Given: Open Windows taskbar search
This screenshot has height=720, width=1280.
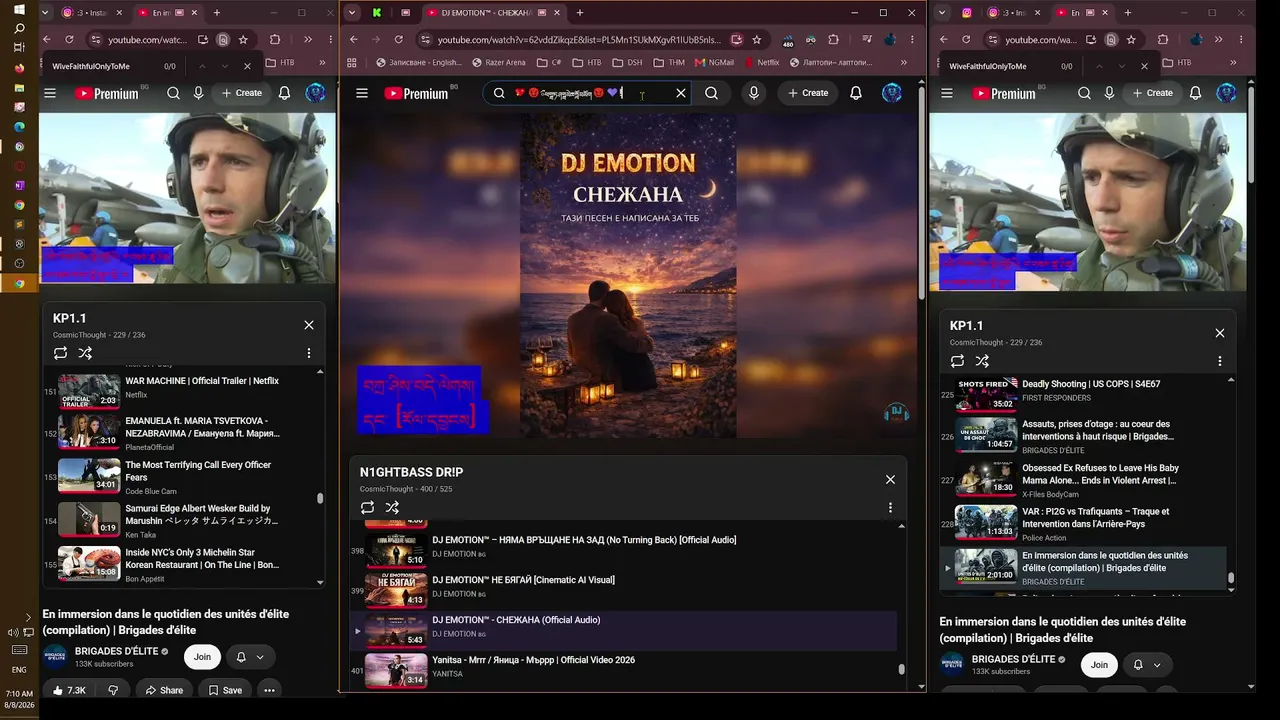Looking at the screenshot, I should coord(19,29).
